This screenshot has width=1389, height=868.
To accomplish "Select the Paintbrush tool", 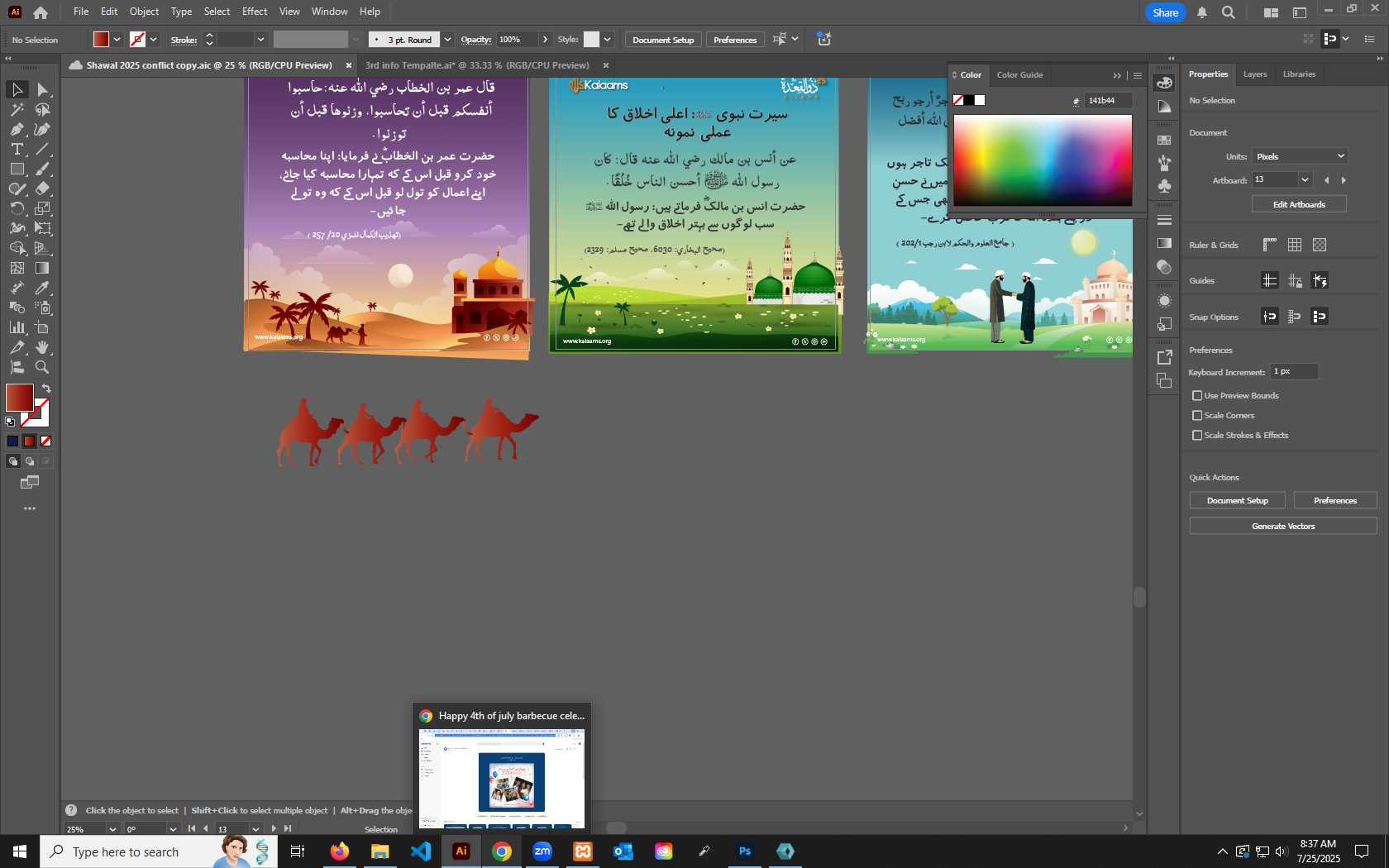I will (x=42, y=169).
